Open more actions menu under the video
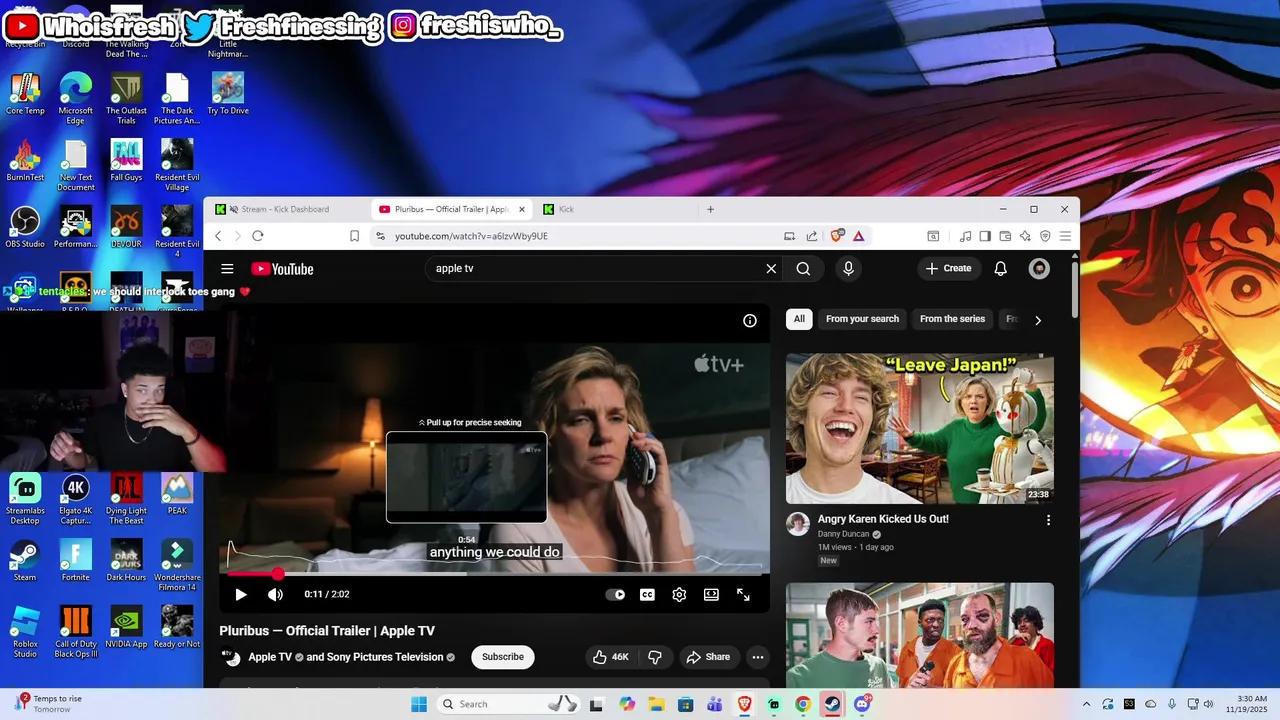The image size is (1280, 720). tap(758, 657)
